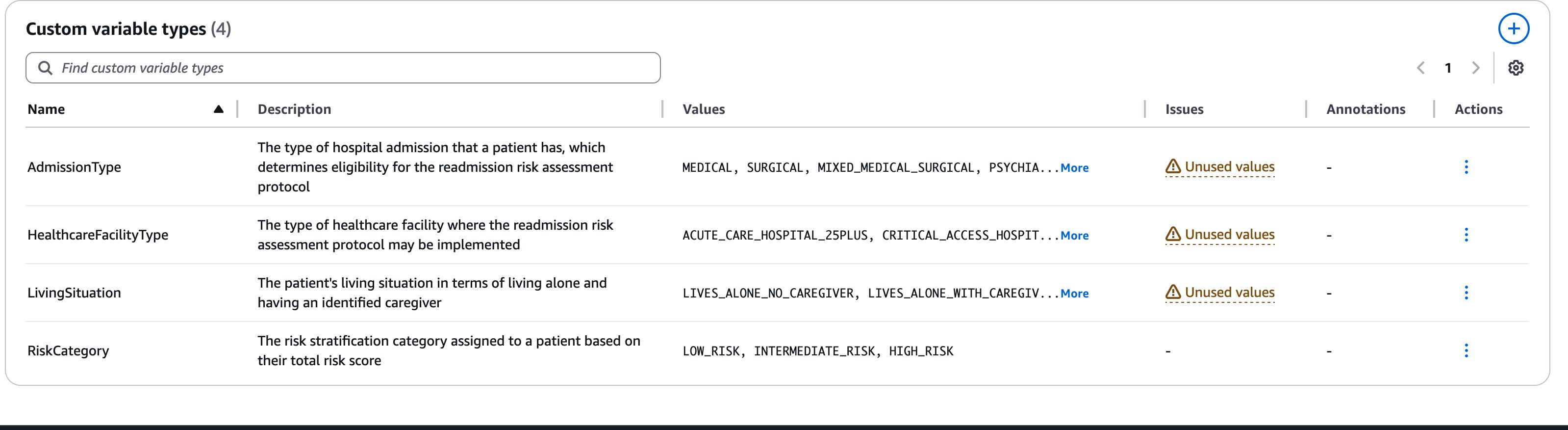
Task: Open actions menu for RiskCategory row
Action: pos(1466,350)
